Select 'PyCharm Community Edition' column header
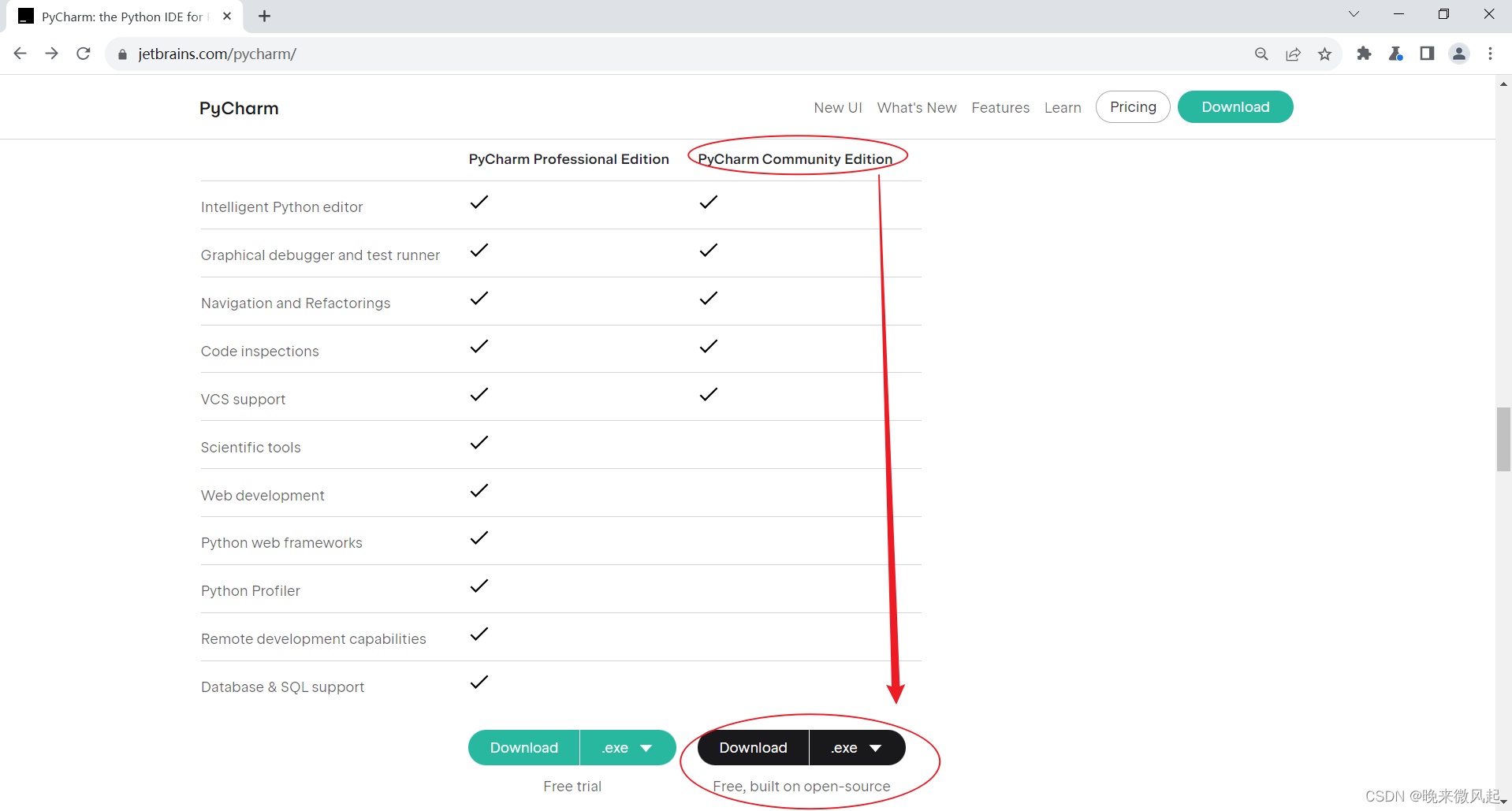Screen dimensions: 1512x811 795,159
